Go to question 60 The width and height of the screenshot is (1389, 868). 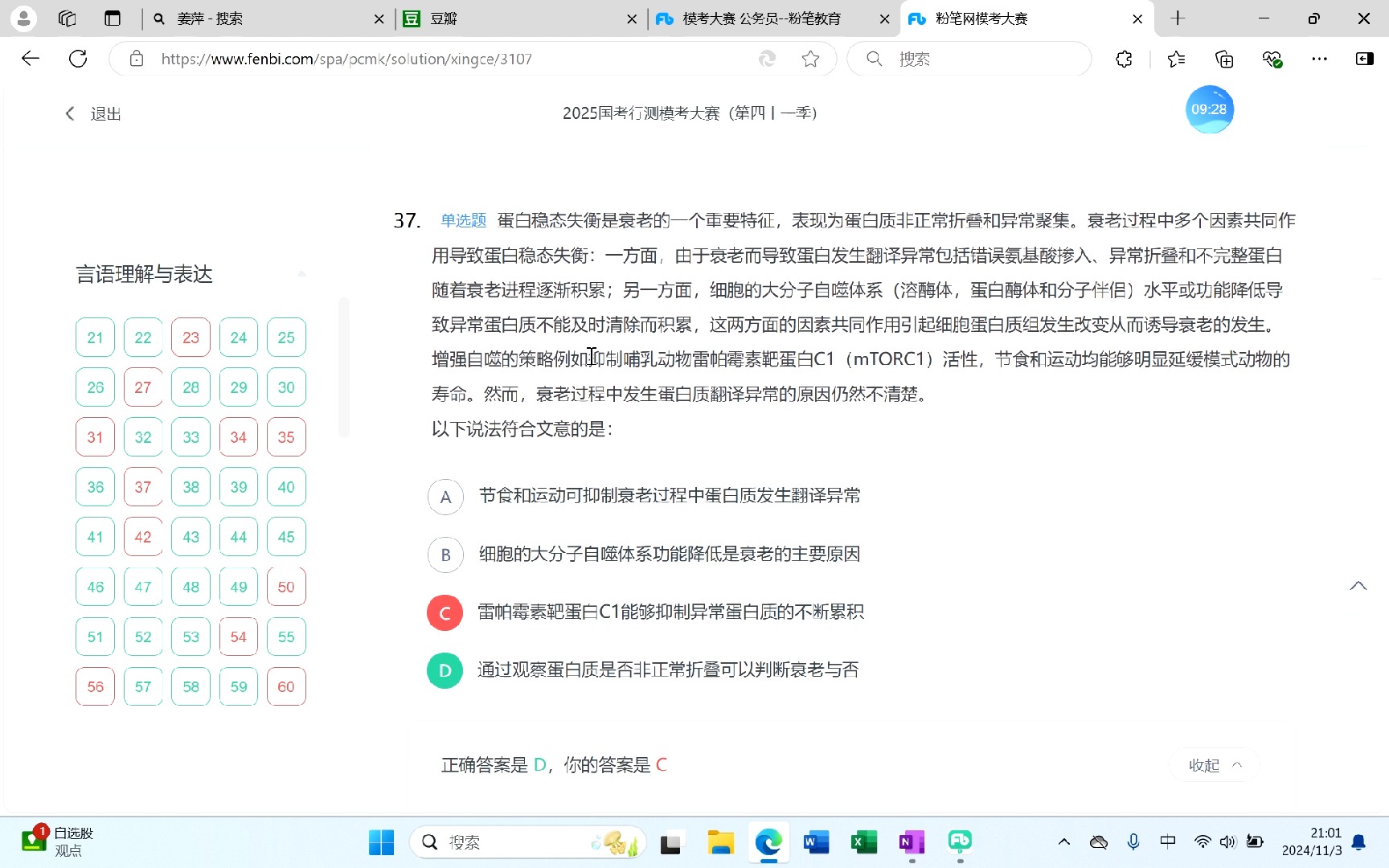coord(286,686)
